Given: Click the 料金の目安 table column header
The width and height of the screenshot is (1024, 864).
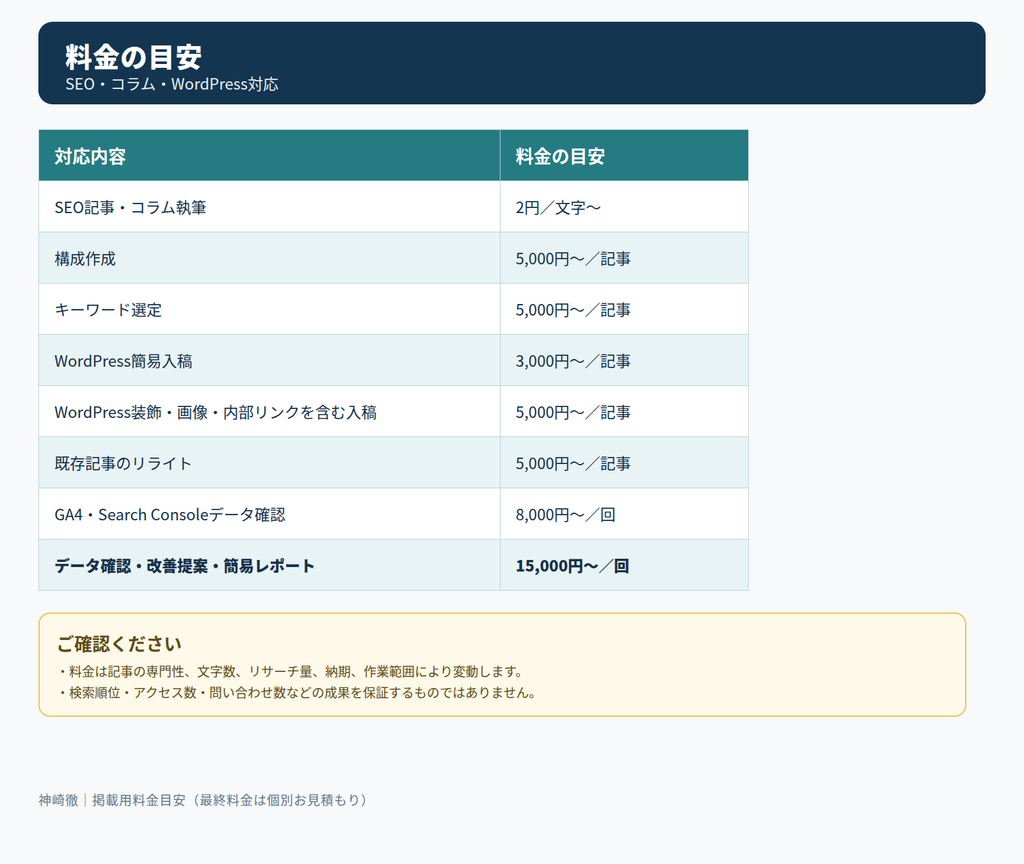Looking at the screenshot, I should [624, 155].
